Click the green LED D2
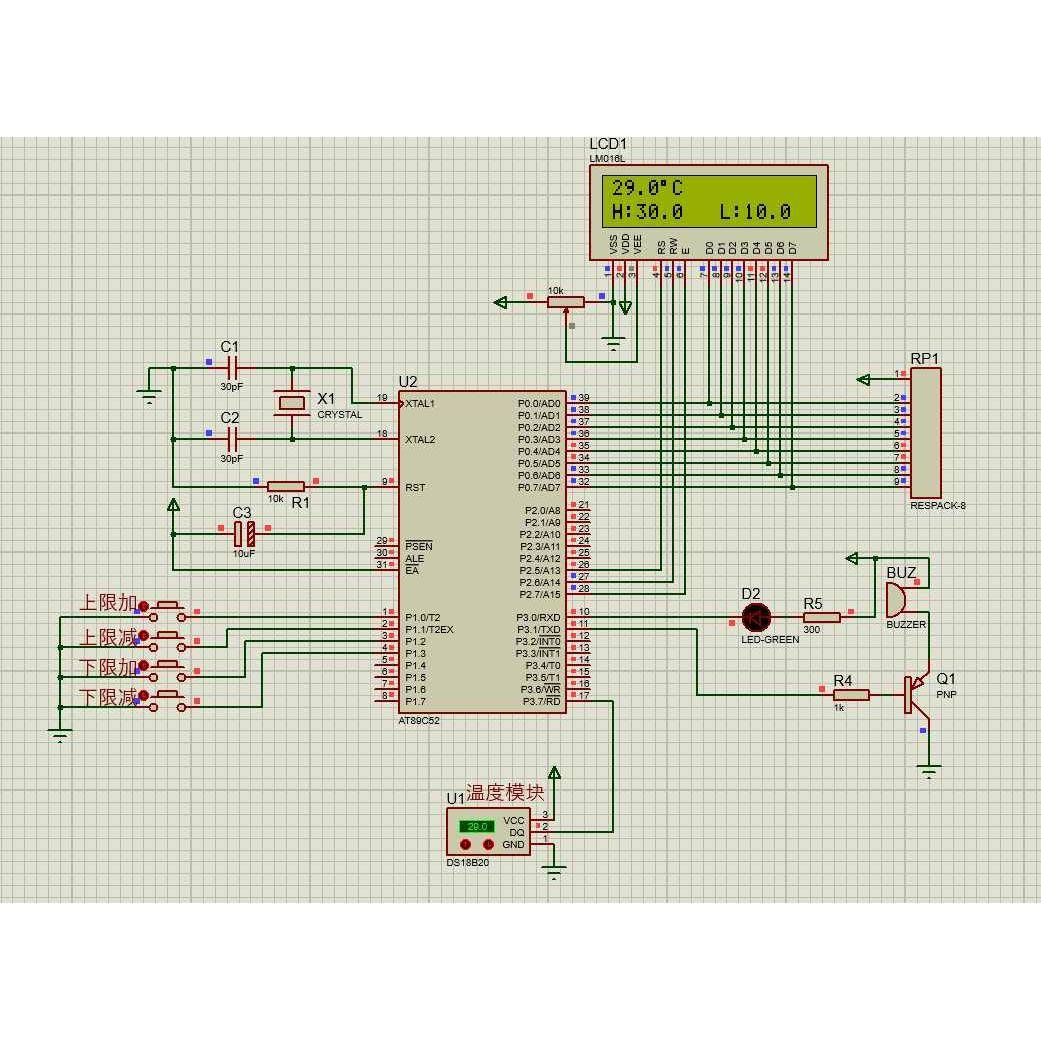This screenshot has height=1041, width=1041. tap(756, 617)
